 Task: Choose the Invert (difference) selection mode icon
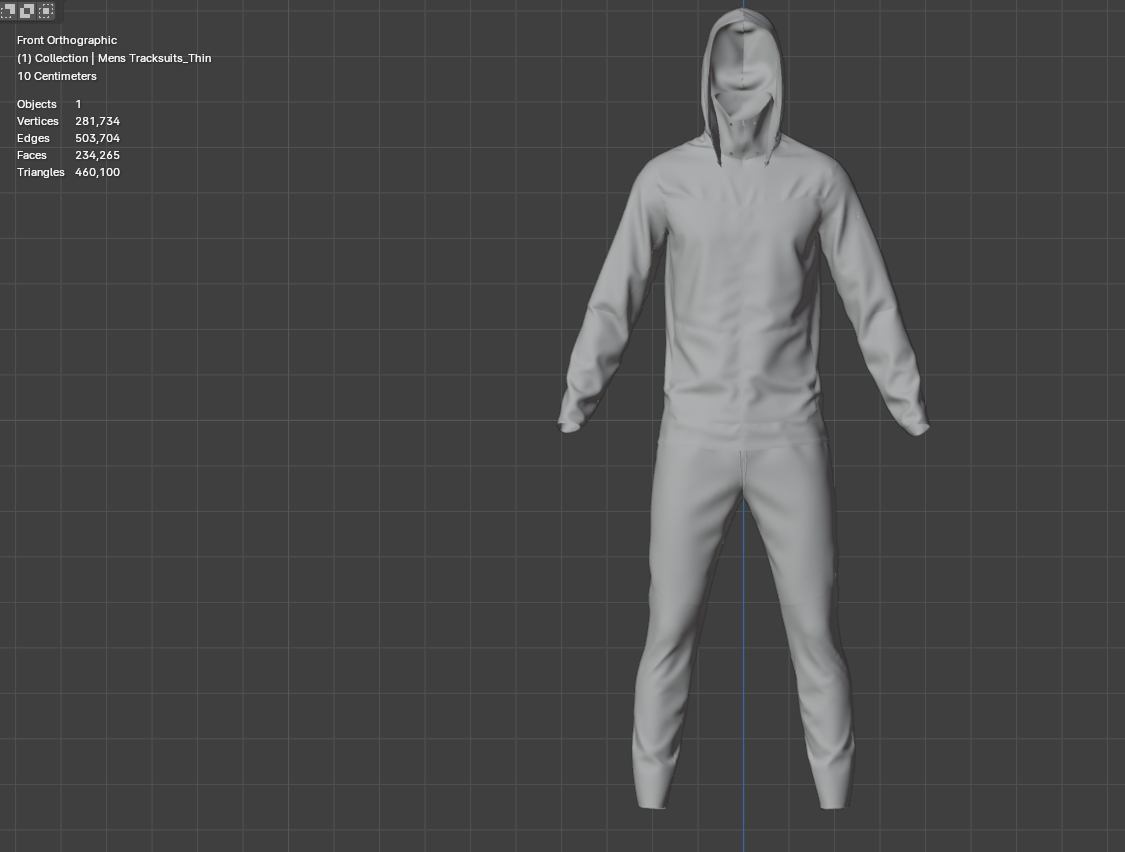pyautogui.click(x=27, y=10)
